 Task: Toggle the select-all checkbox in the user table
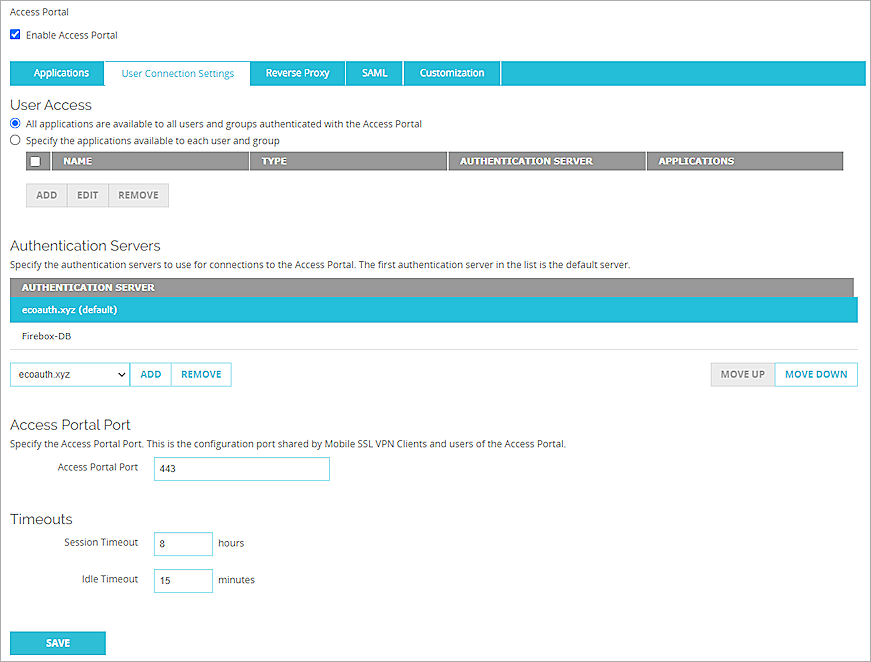click(x=35, y=160)
